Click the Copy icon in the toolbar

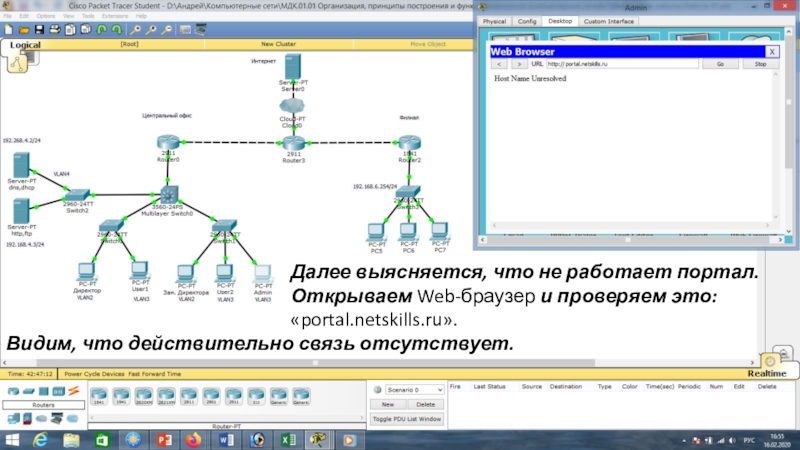point(70,30)
